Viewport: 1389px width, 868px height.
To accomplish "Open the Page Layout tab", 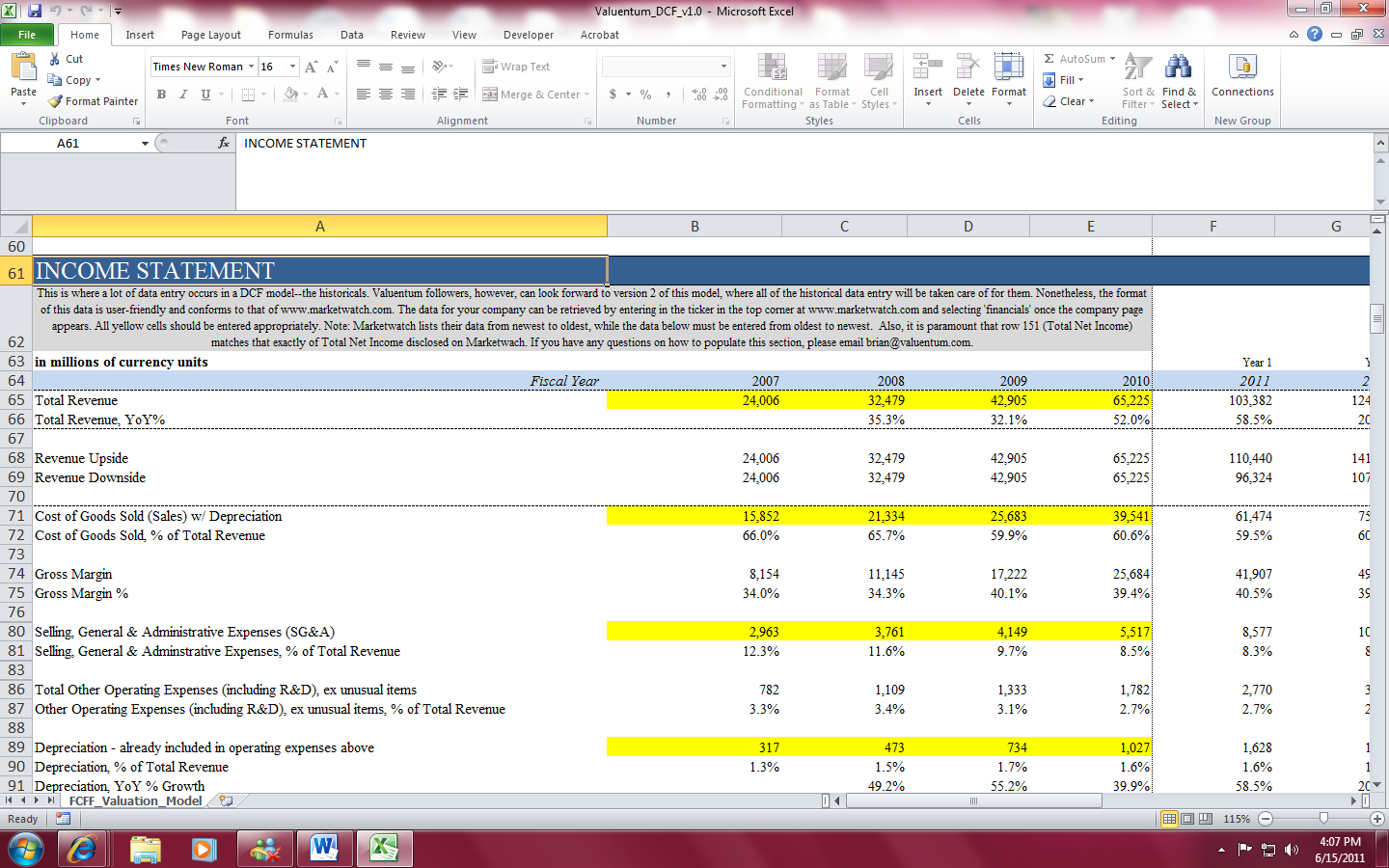I will (x=211, y=35).
